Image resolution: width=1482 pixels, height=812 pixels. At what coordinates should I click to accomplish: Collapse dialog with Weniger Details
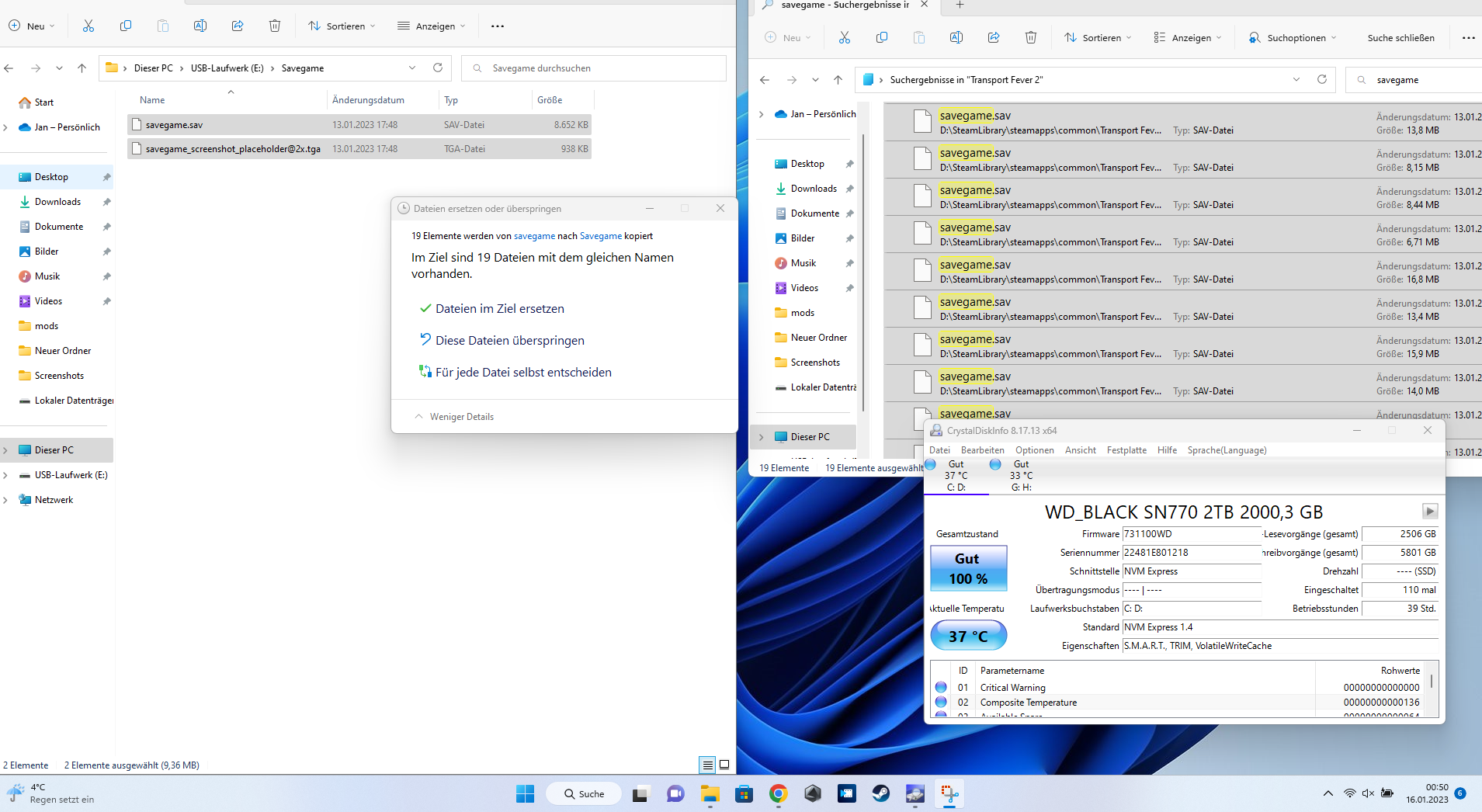point(454,417)
